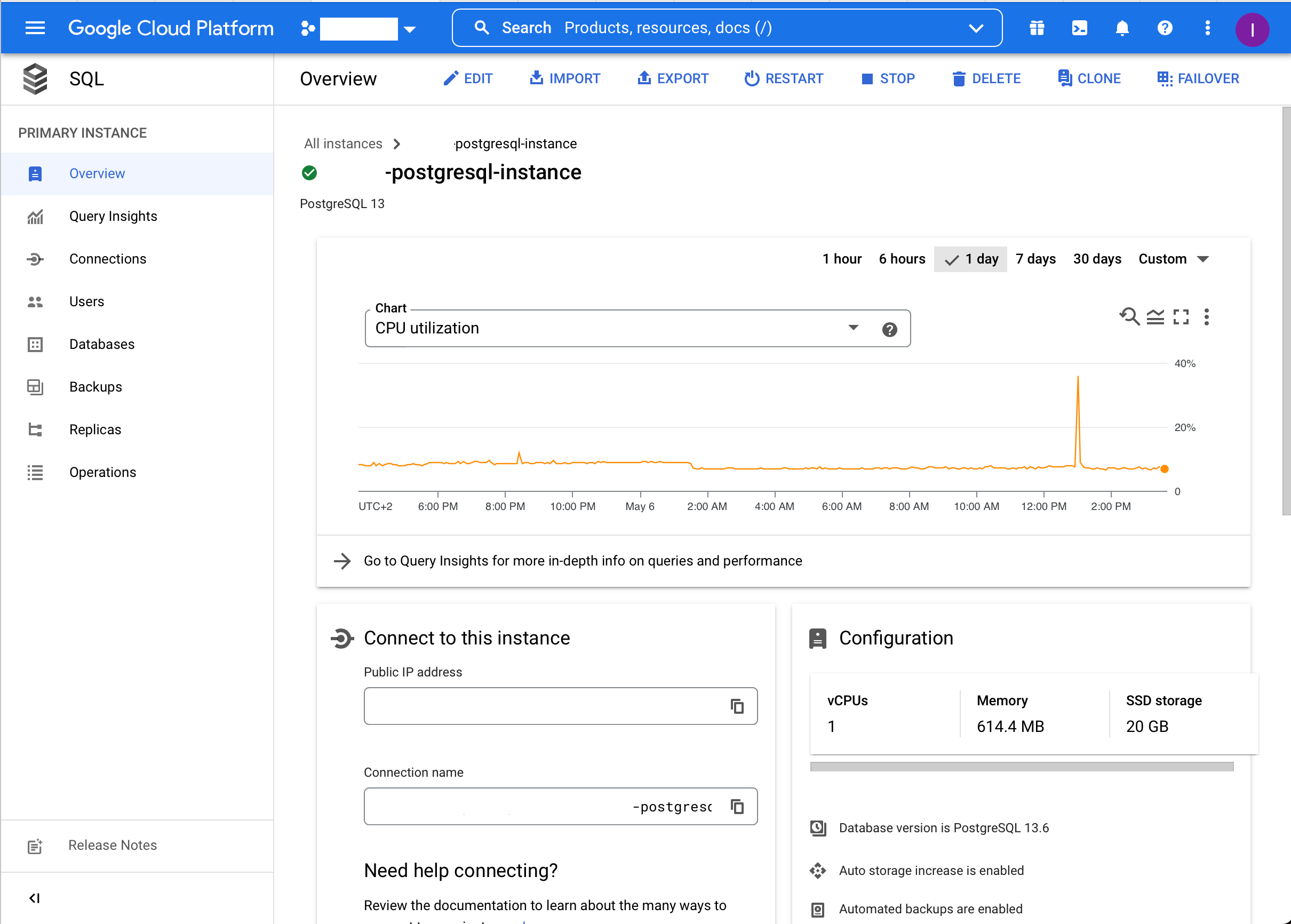Expand the CPU utilization chart dropdown
This screenshot has height=924, width=1291.
coord(853,328)
